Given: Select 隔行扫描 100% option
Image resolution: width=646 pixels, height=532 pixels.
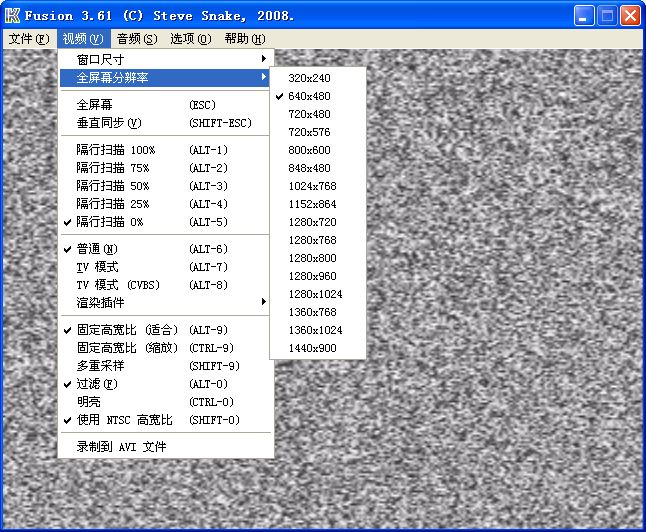Looking at the screenshot, I should [117, 150].
